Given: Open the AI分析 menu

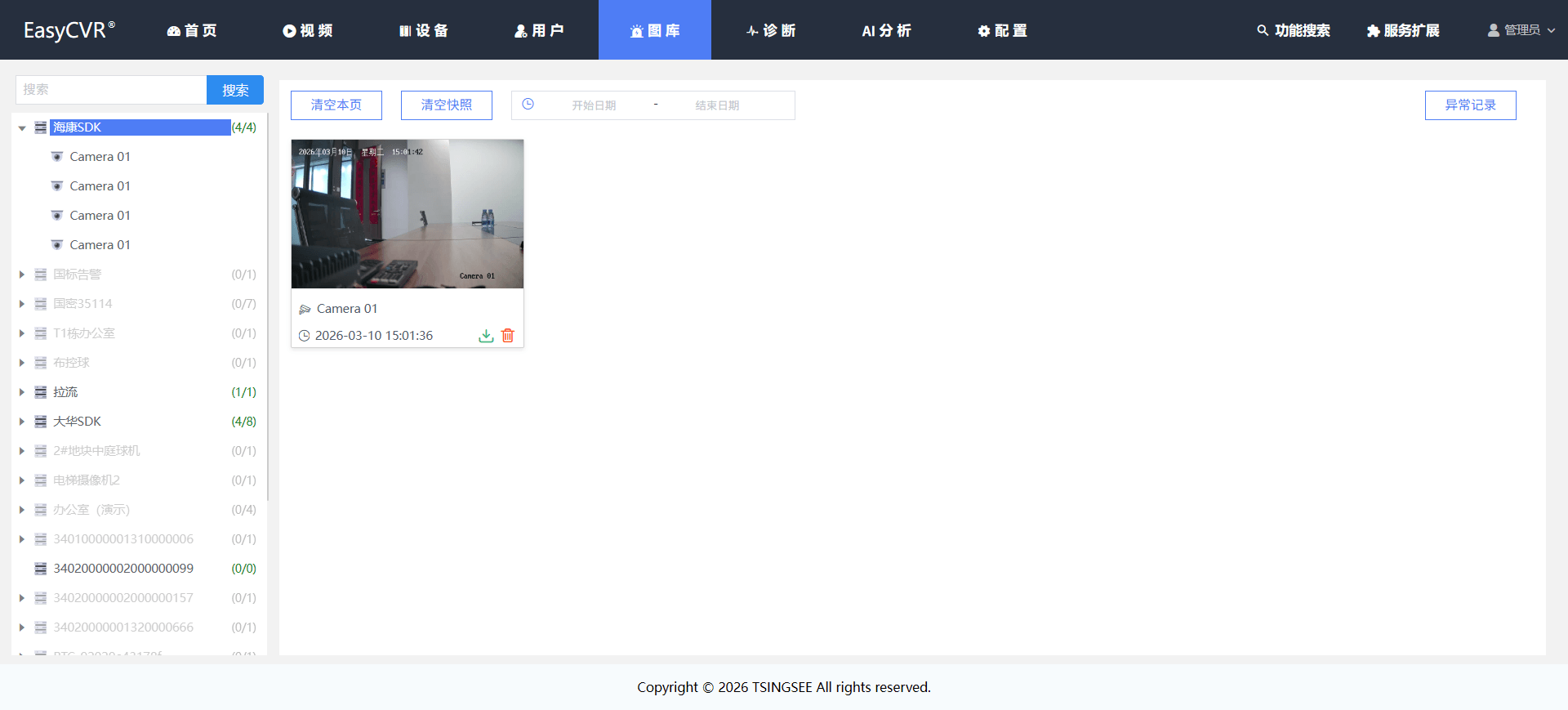Looking at the screenshot, I should (886, 30).
